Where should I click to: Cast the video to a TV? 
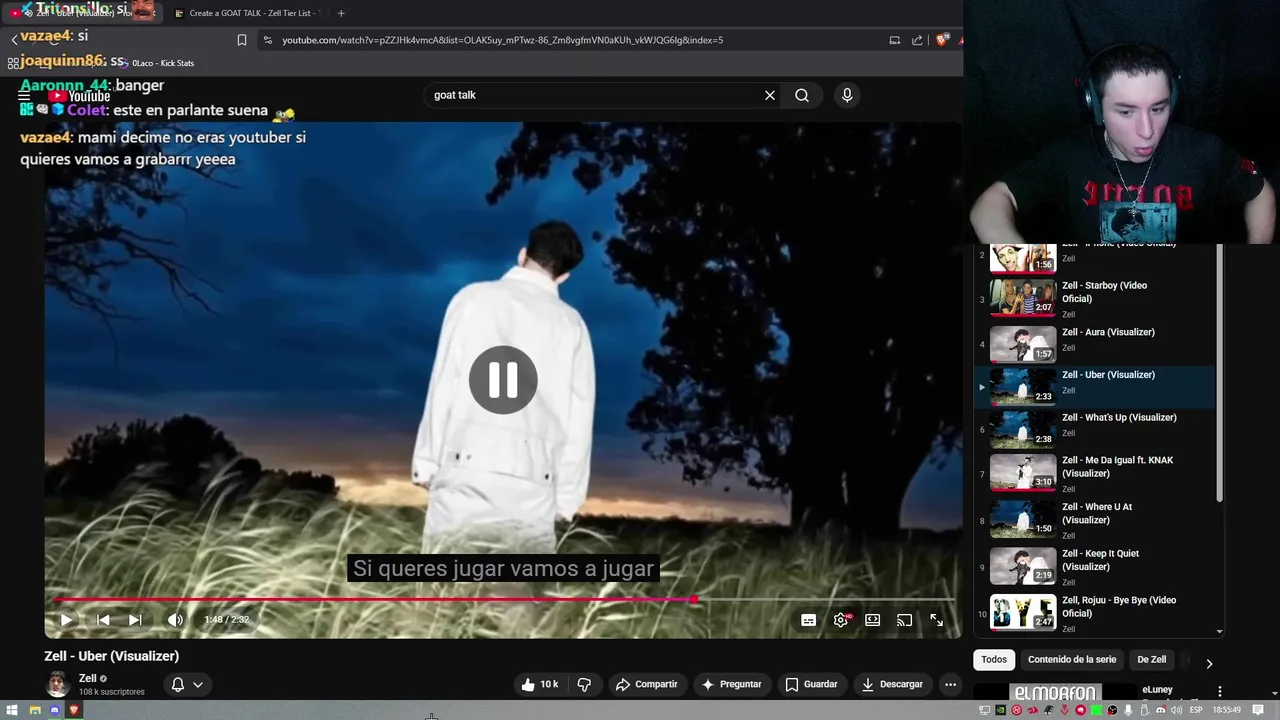click(905, 620)
